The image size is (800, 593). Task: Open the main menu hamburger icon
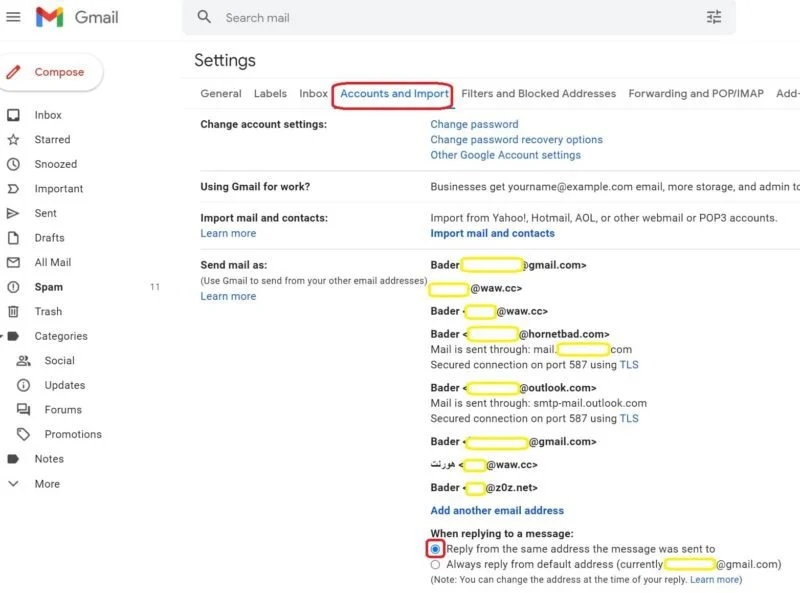click(13, 17)
